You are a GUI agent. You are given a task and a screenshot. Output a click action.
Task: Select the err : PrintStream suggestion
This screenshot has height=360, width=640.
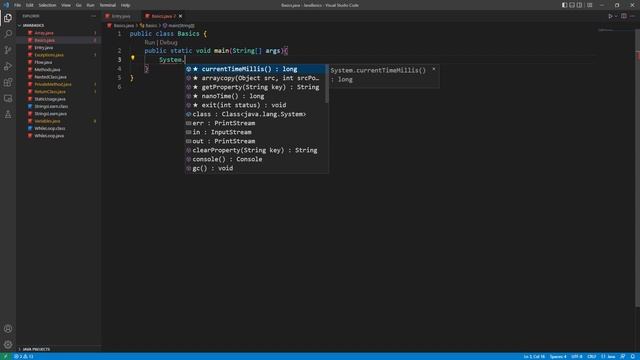coord(257,123)
